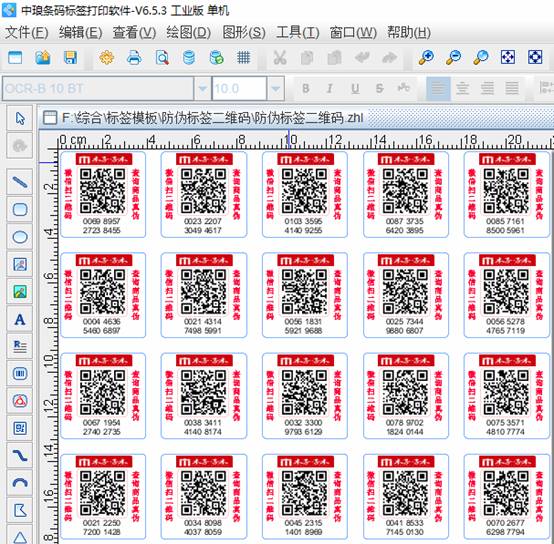Click the open file folder icon
554x544 pixels.
43,57
